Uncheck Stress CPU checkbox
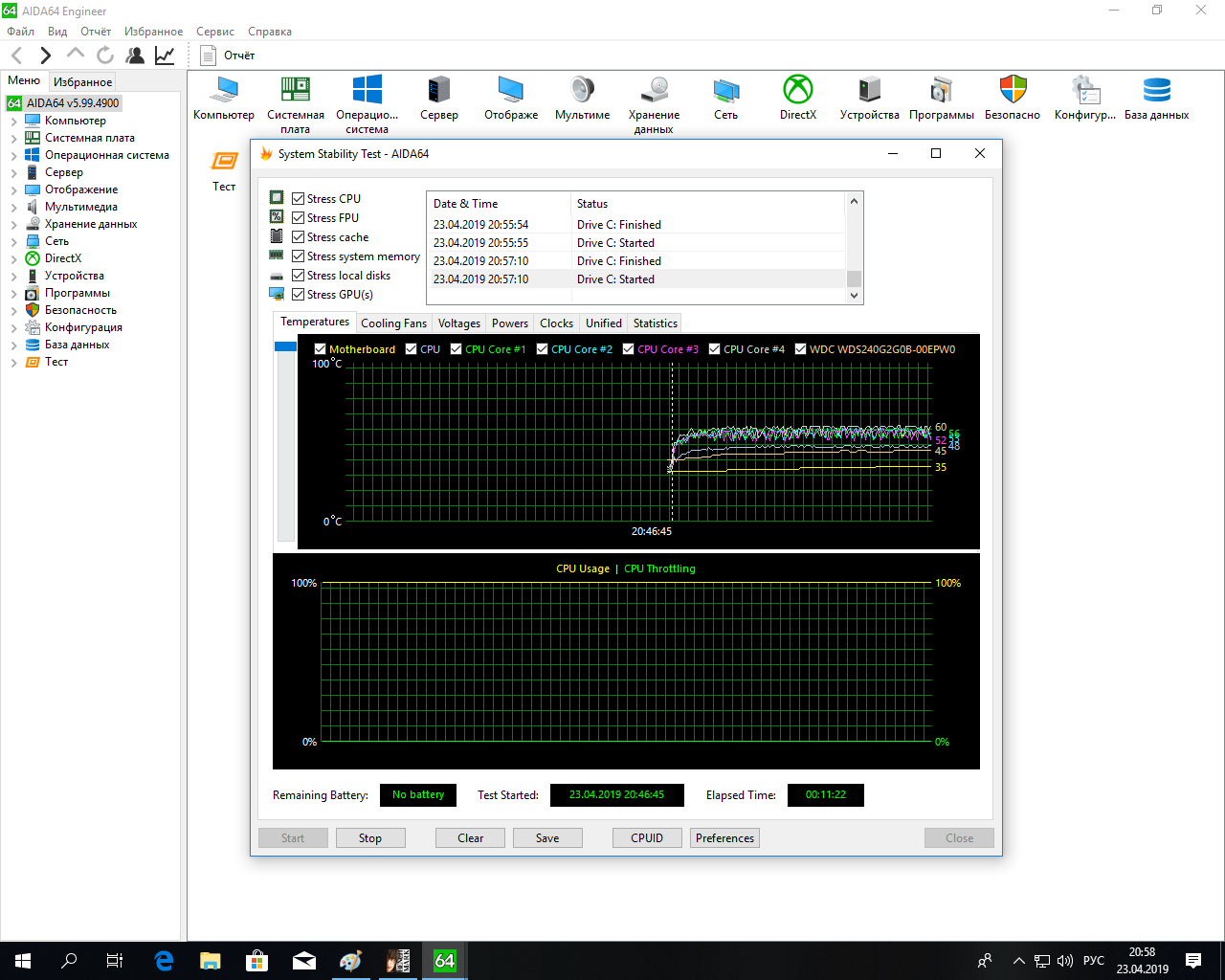The width and height of the screenshot is (1225, 980). (299, 199)
